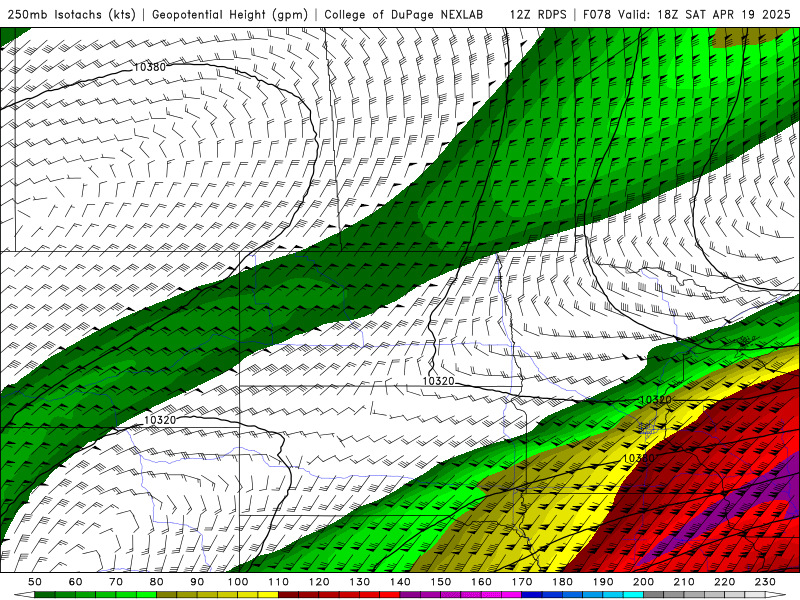This screenshot has width=800, height=600.
Task: Click the legend value 180
Action: click(x=563, y=582)
